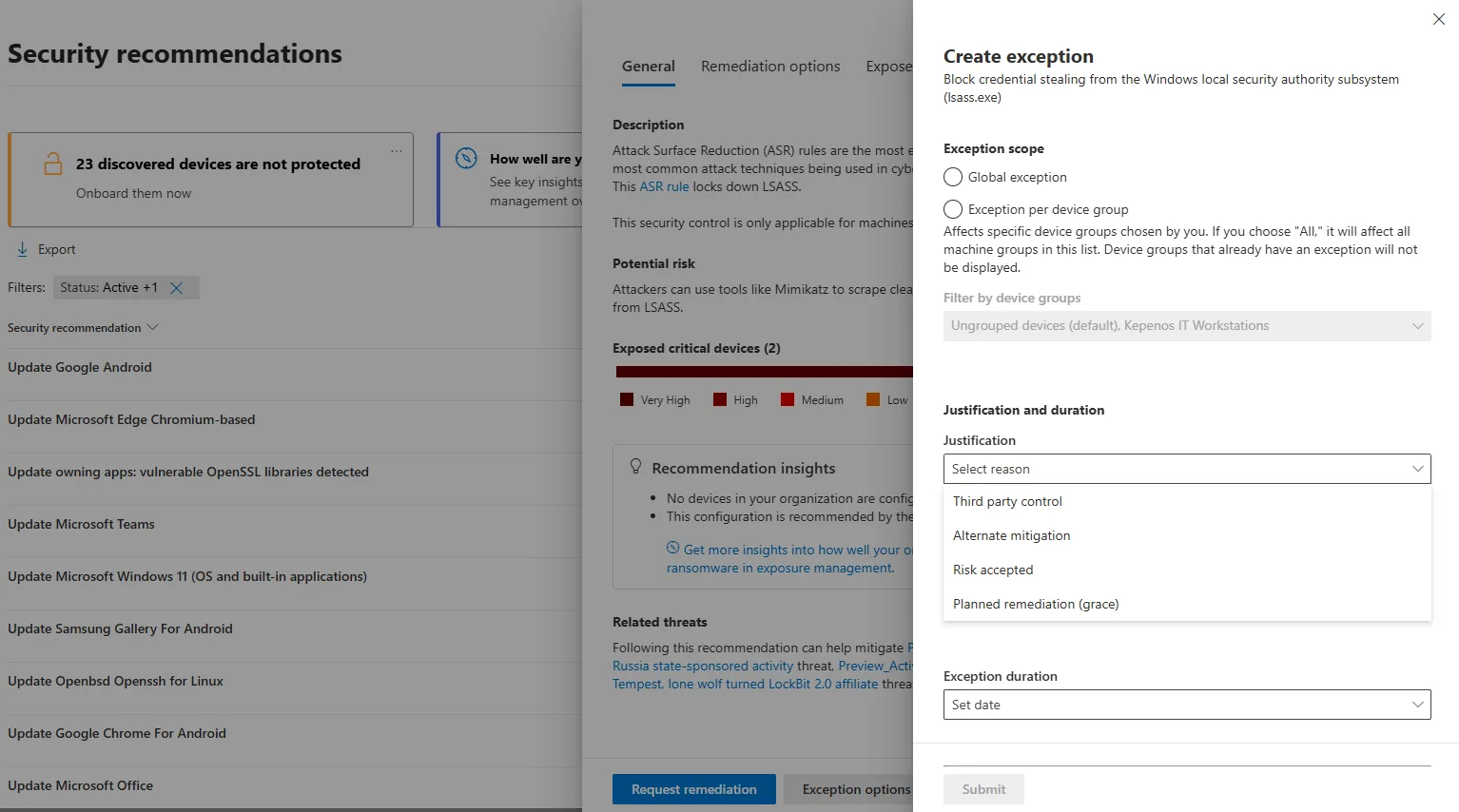This screenshot has width=1459, height=812.
Task: Choose Third party control reason
Action: (1187, 501)
